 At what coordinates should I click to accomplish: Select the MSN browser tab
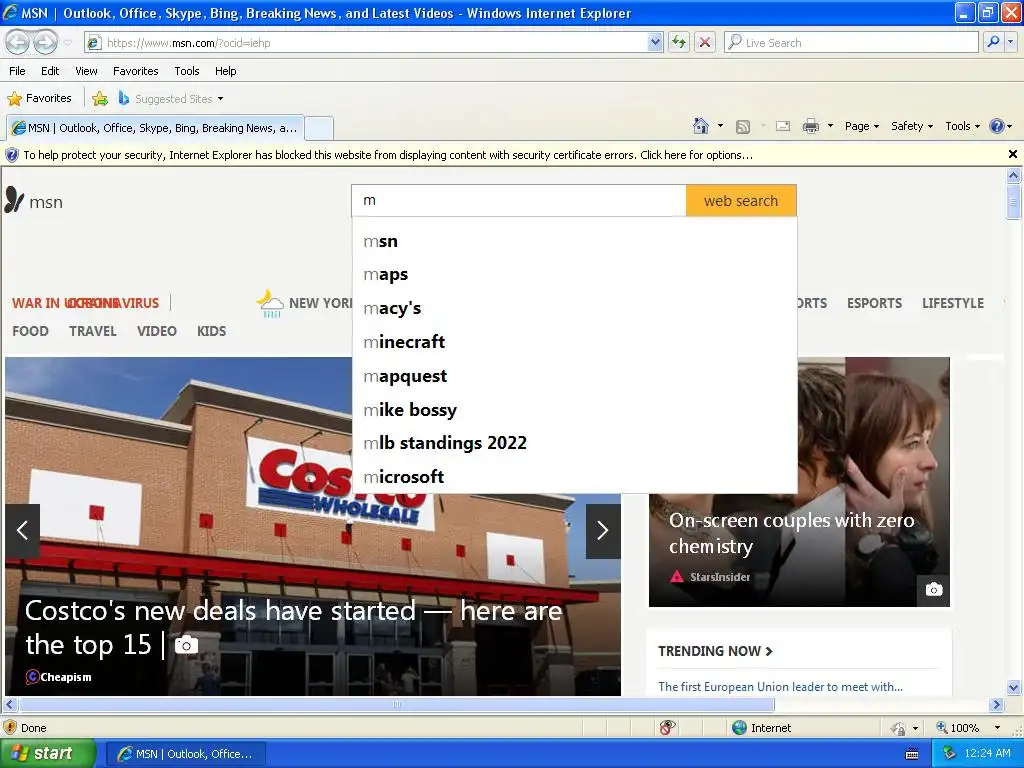155,128
